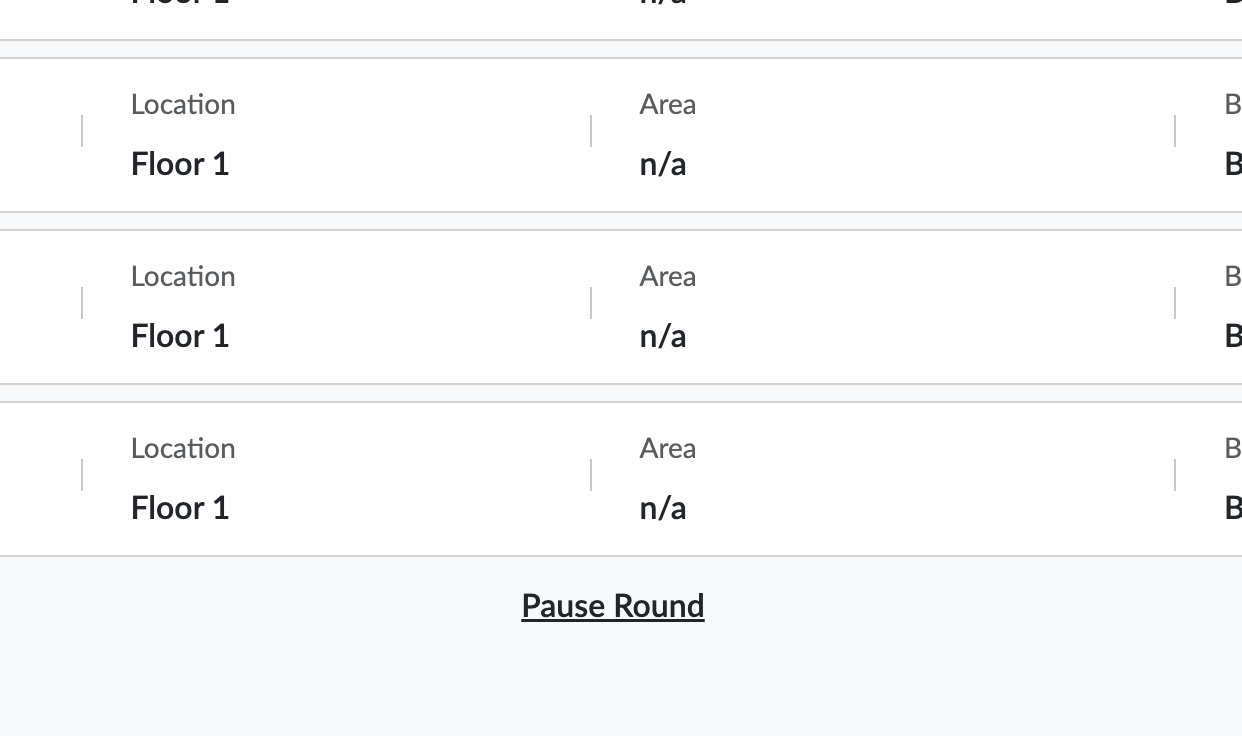Click the Location label in the bottom row
The height and width of the screenshot is (736, 1242).
click(183, 449)
